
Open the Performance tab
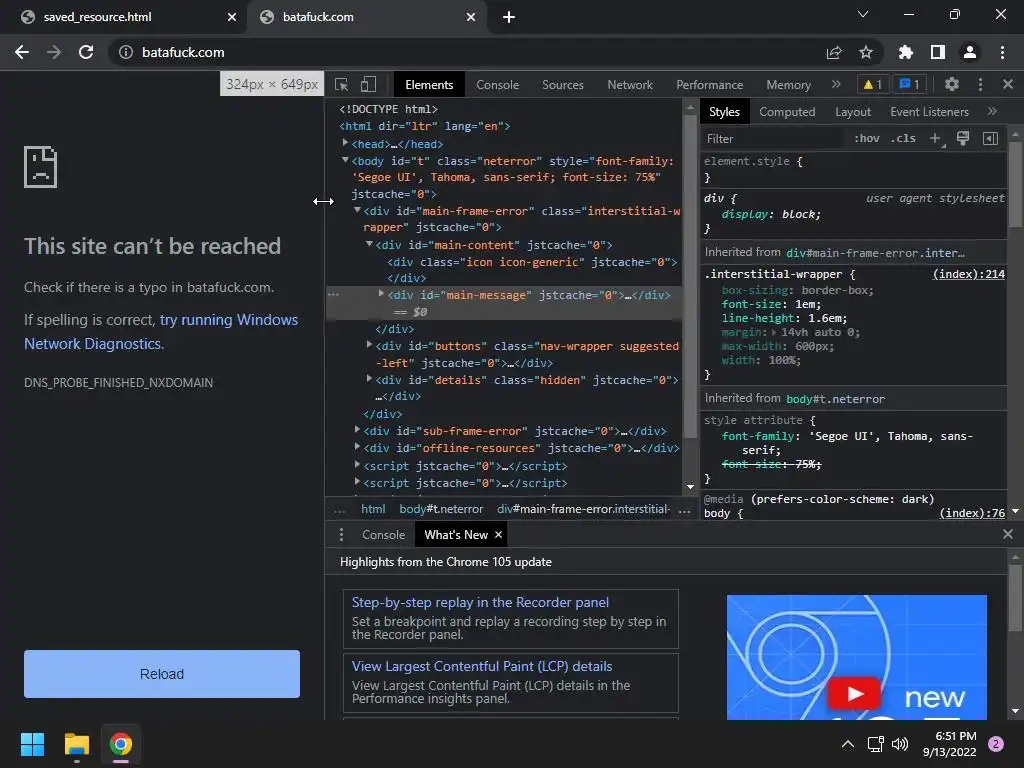click(x=709, y=85)
